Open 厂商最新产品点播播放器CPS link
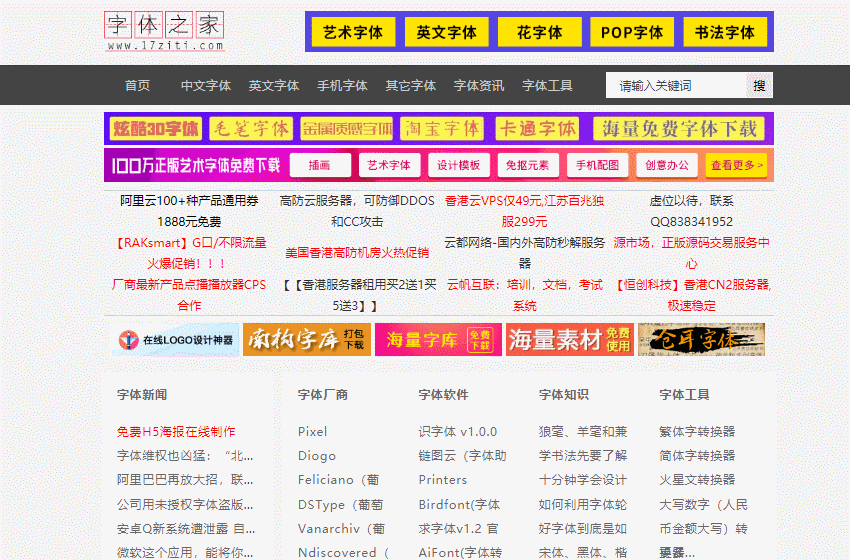850x560 pixels. tap(189, 295)
